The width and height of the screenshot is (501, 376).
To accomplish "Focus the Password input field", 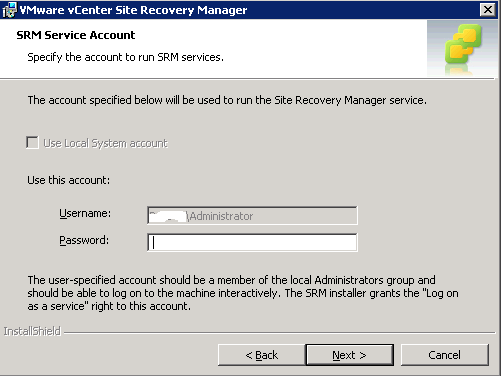I will (252, 242).
